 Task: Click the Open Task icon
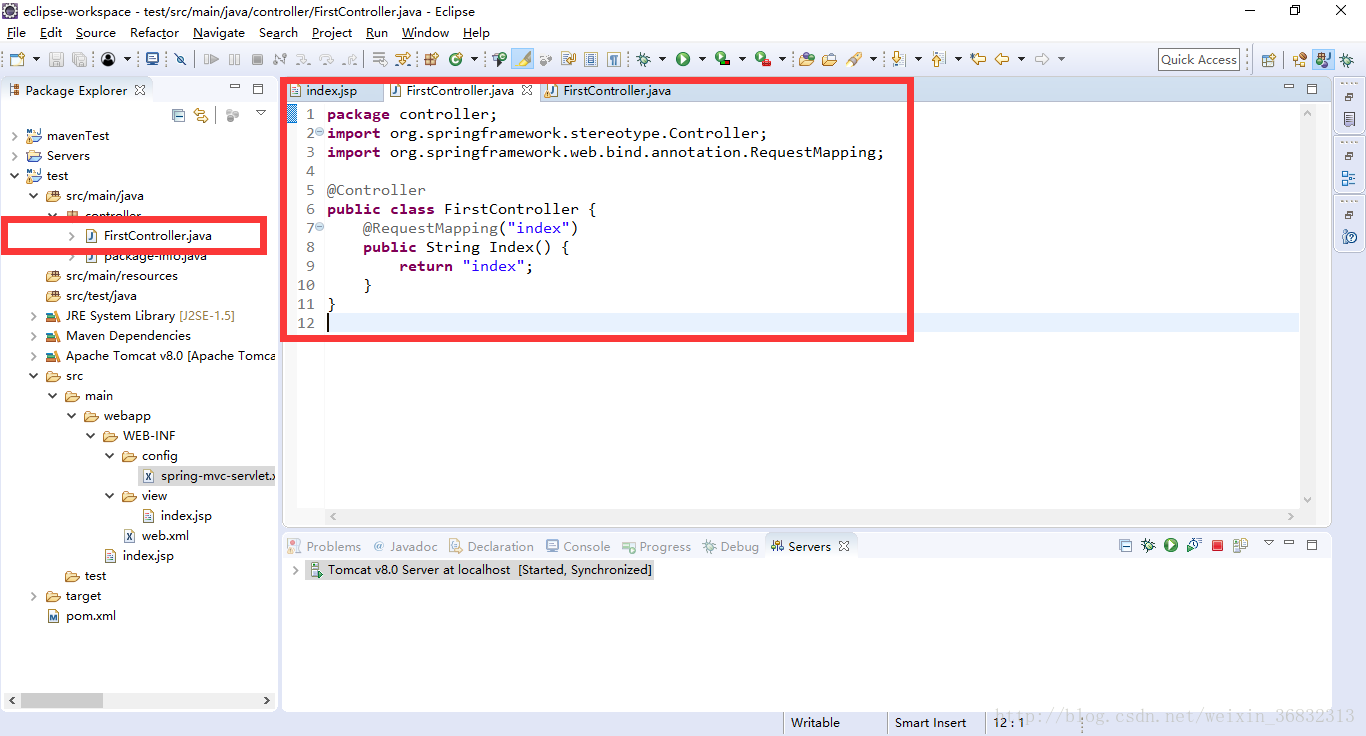(x=829, y=60)
